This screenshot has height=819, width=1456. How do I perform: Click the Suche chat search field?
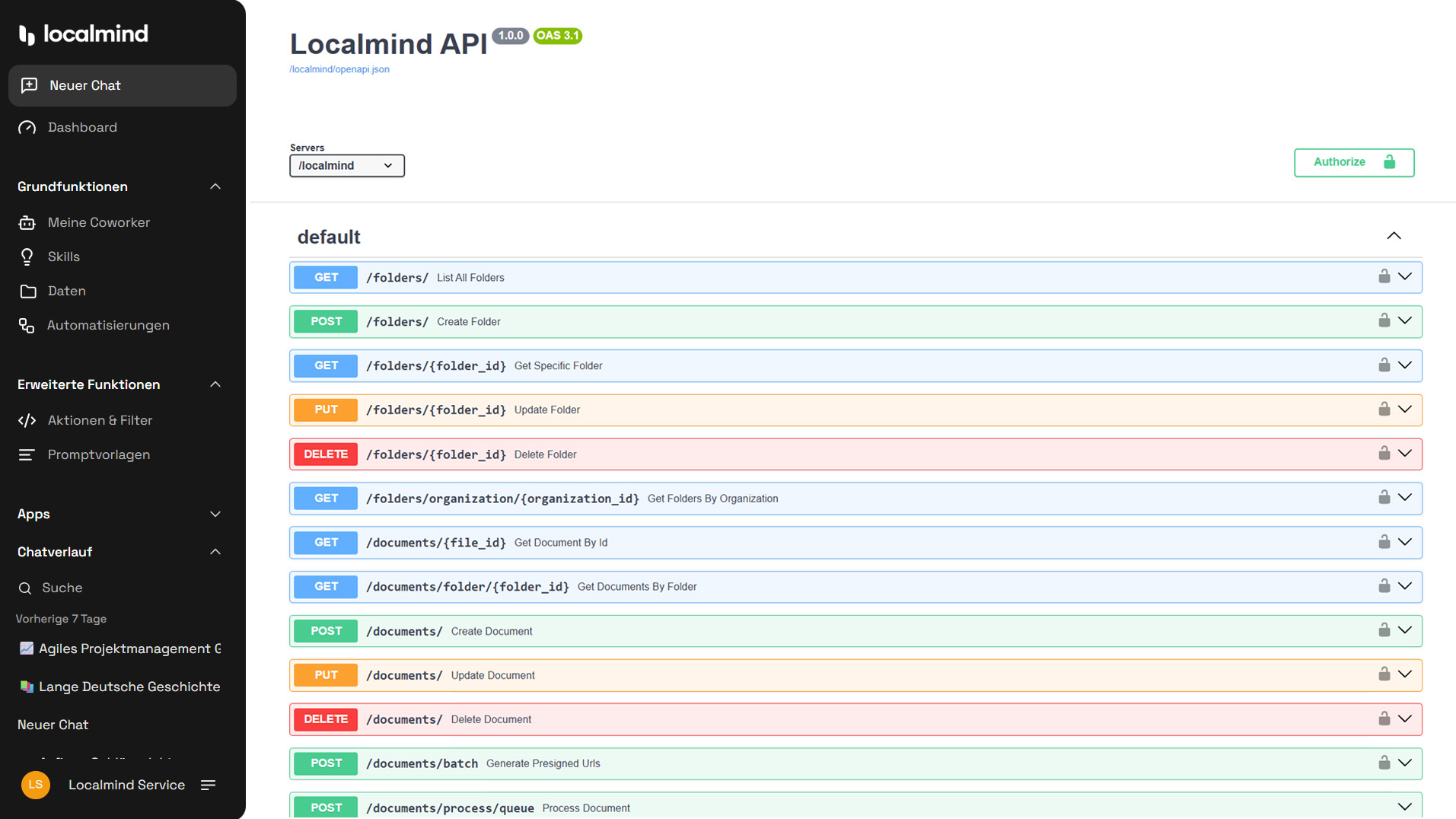click(62, 588)
